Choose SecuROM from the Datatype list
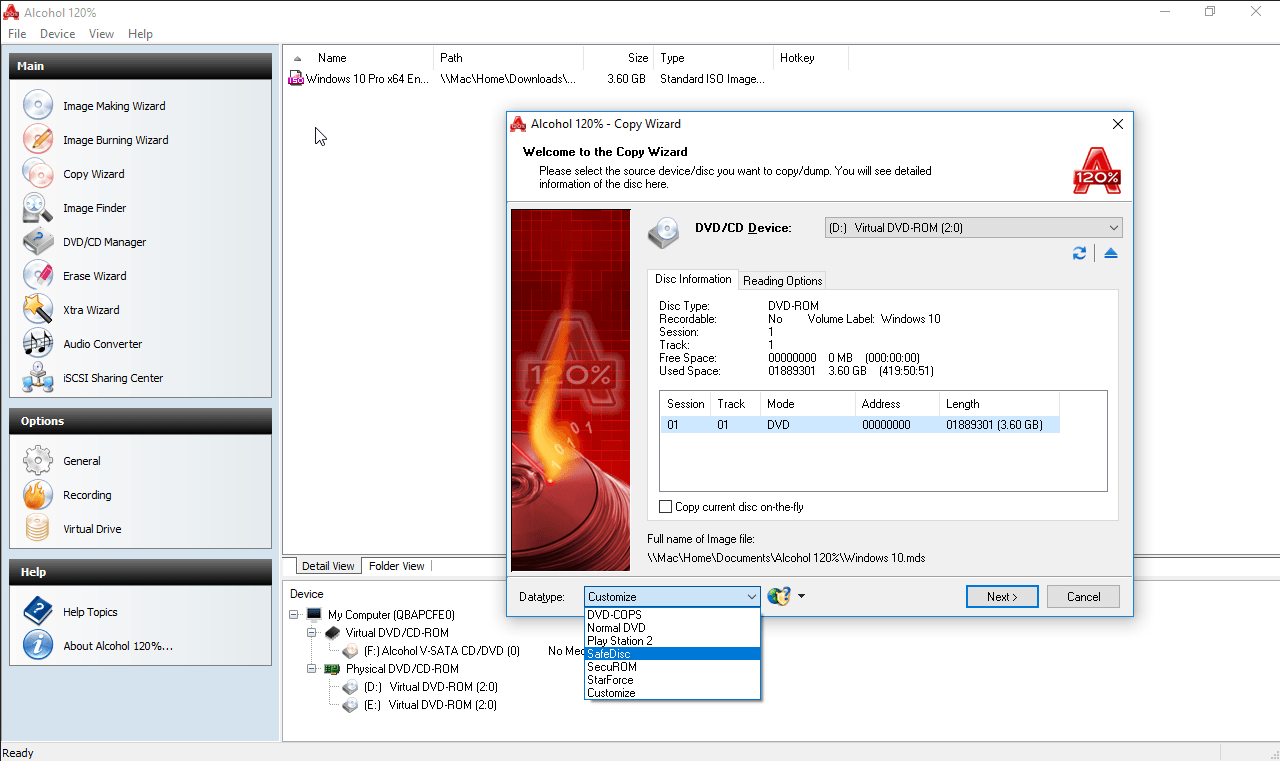This screenshot has height=761, width=1280. click(x=612, y=667)
